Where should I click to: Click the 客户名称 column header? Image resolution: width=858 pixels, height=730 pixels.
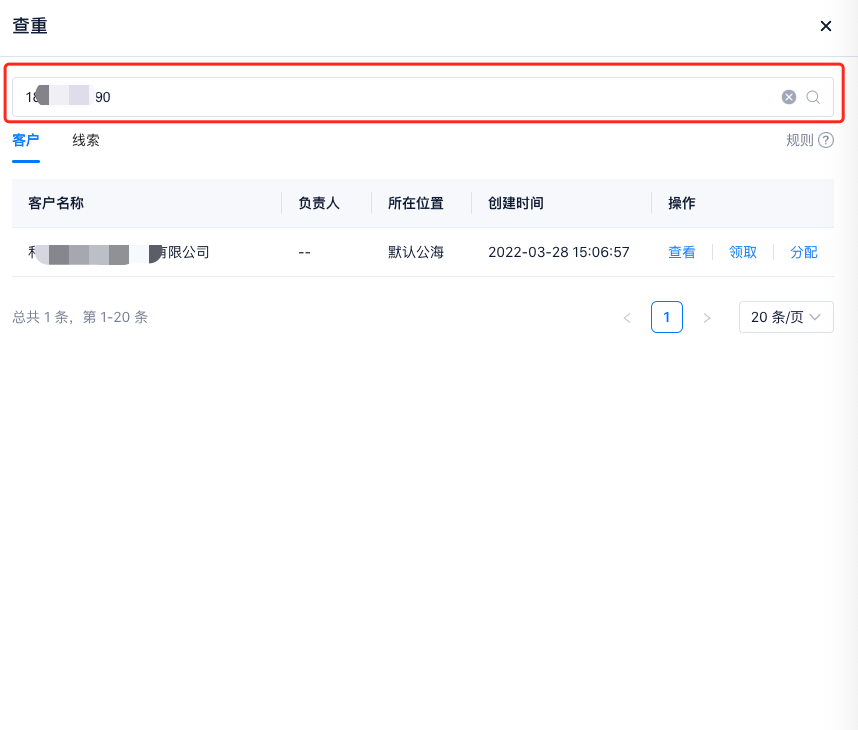(x=56, y=203)
